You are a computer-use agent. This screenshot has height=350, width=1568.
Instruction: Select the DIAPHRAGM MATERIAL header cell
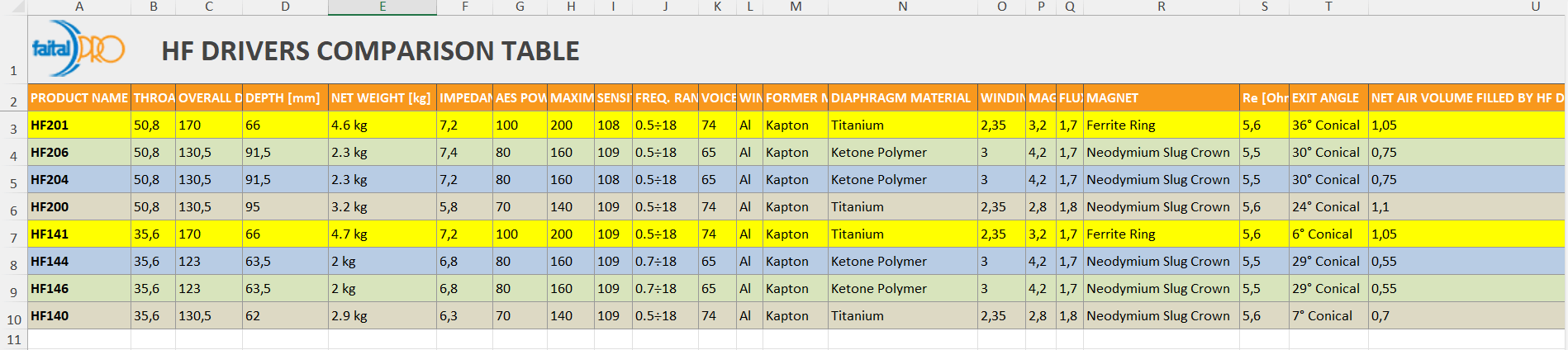point(903,97)
